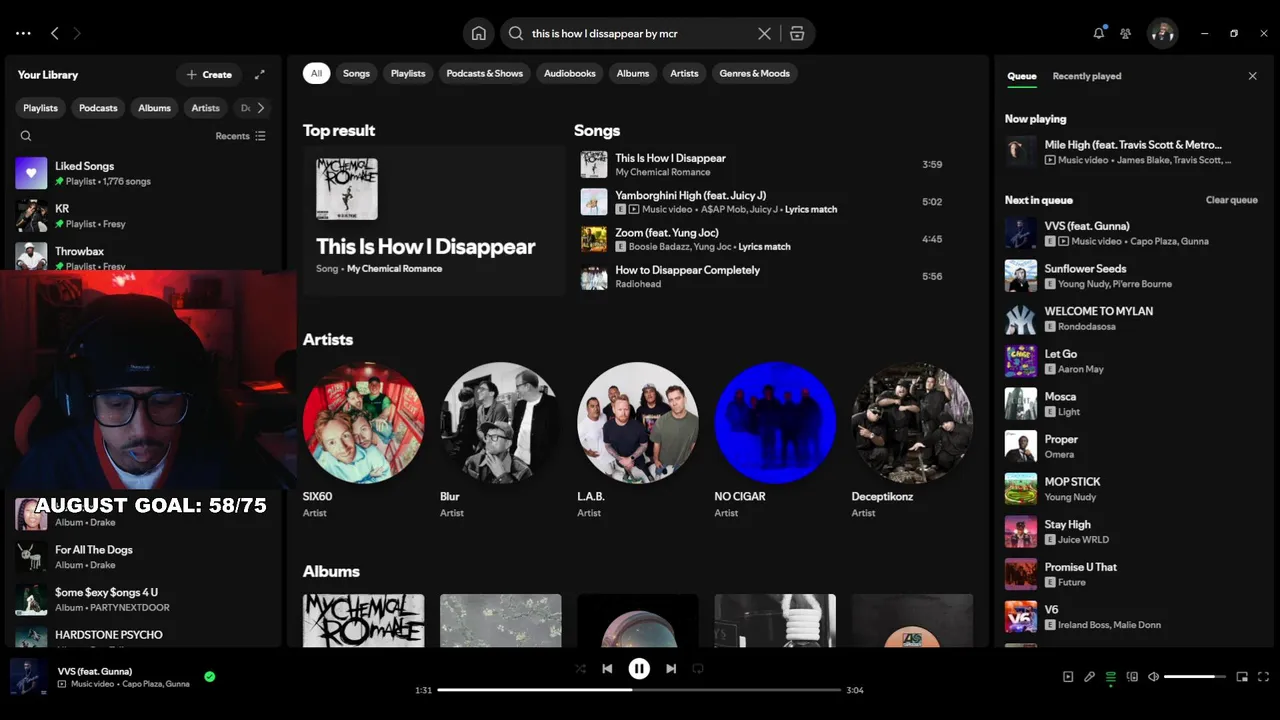
Task: Open Connect to a device icon
Action: [1132, 677]
